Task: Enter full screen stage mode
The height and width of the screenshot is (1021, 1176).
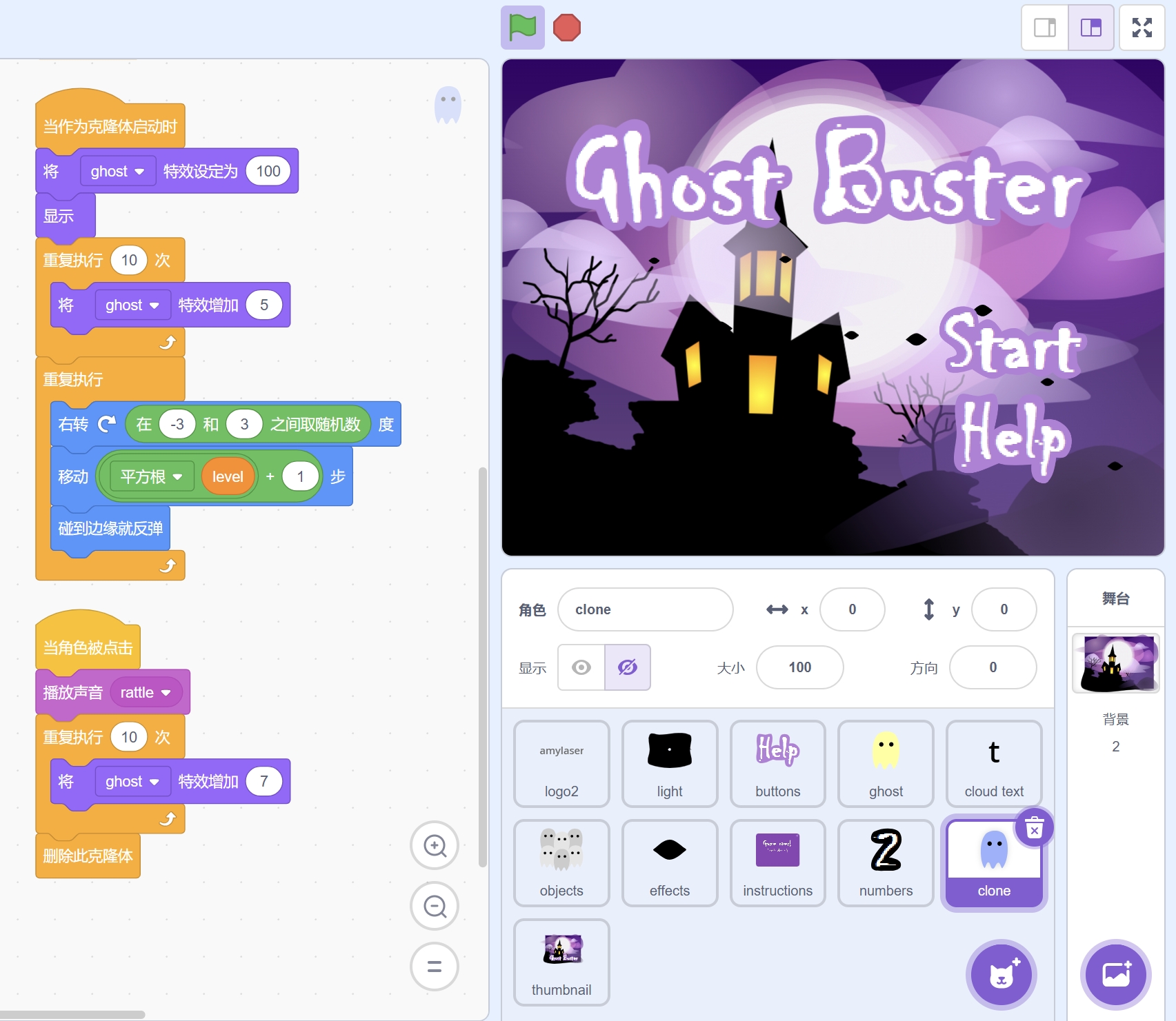Action: click(1142, 28)
